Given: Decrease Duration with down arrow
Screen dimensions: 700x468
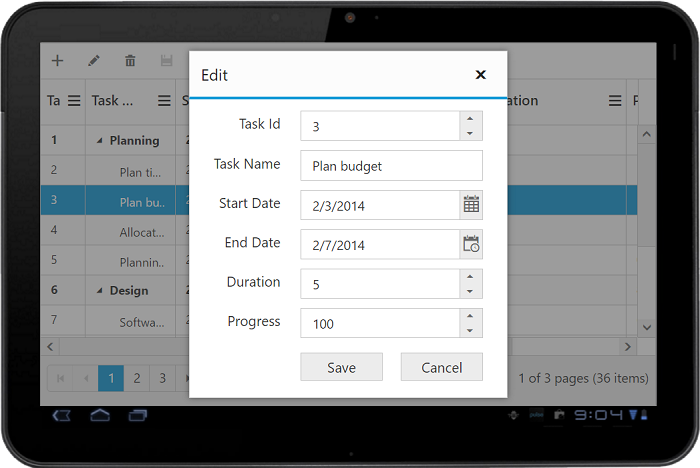Looking at the screenshot, I should pyautogui.click(x=471, y=291).
